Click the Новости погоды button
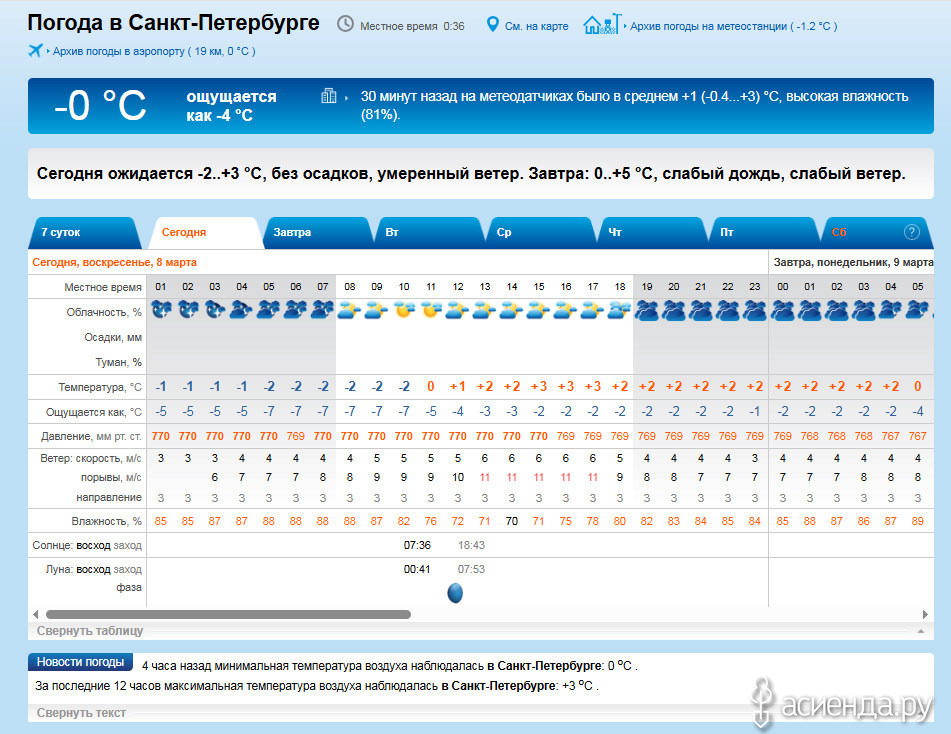The width and height of the screenshot is (951, 734). pos(81,662)
